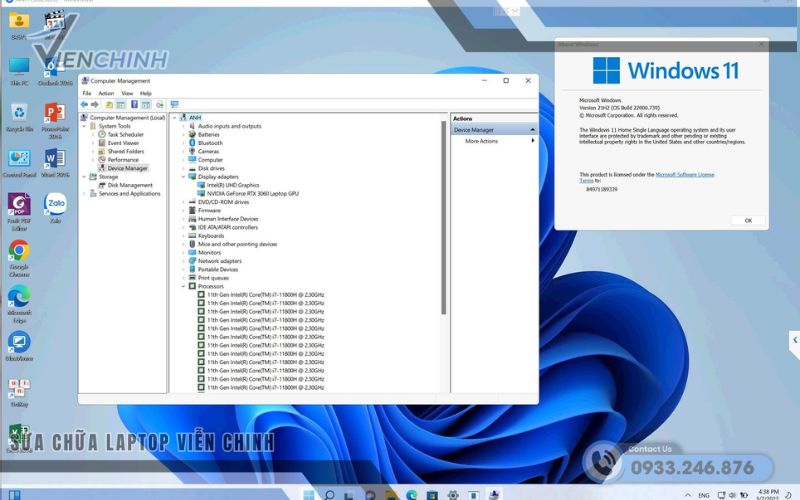Screen dimensions: 800x500
Task: Collapse the Display adapters category
Action: (184, 177)
